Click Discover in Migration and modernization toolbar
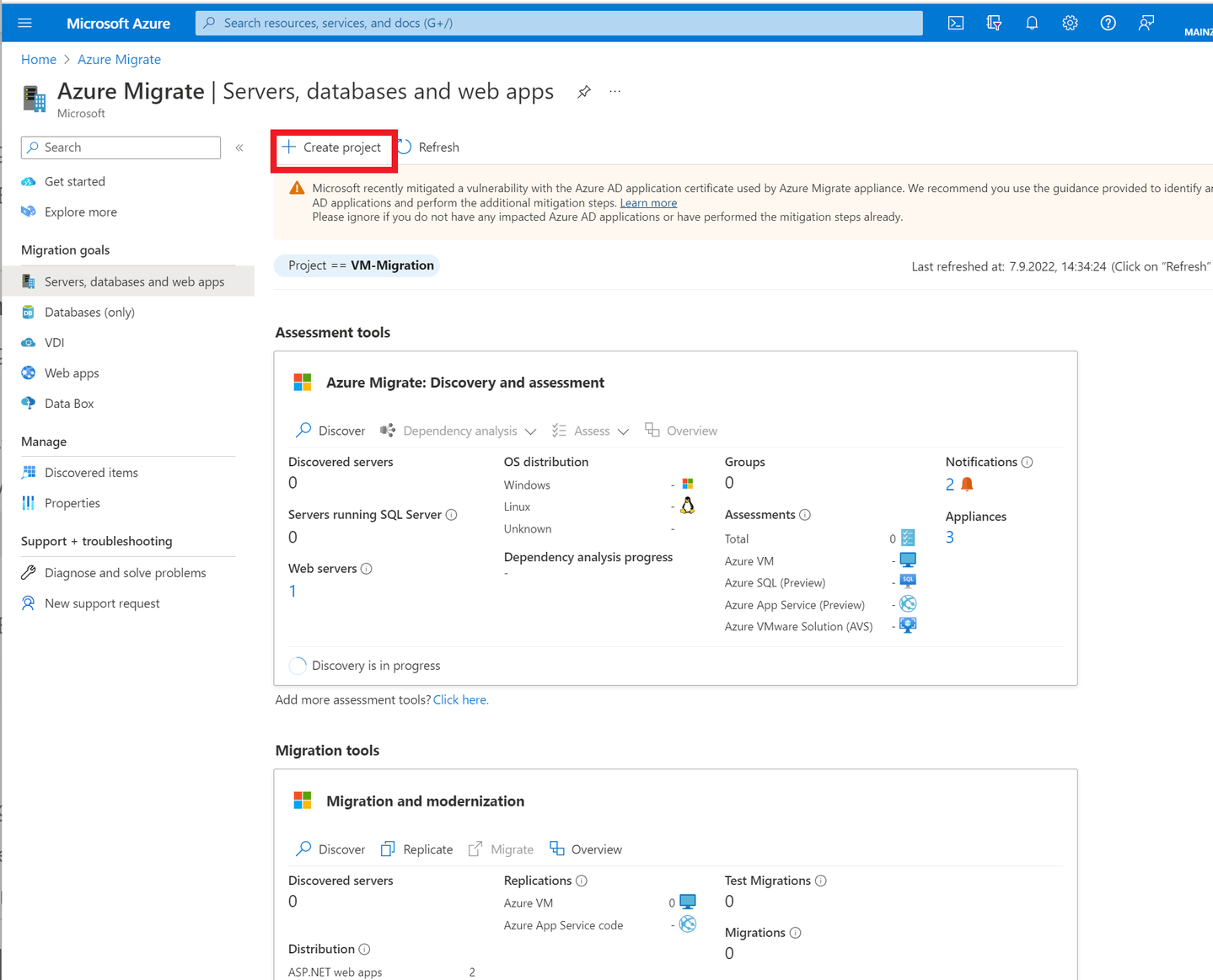 [x=330, y=849]
